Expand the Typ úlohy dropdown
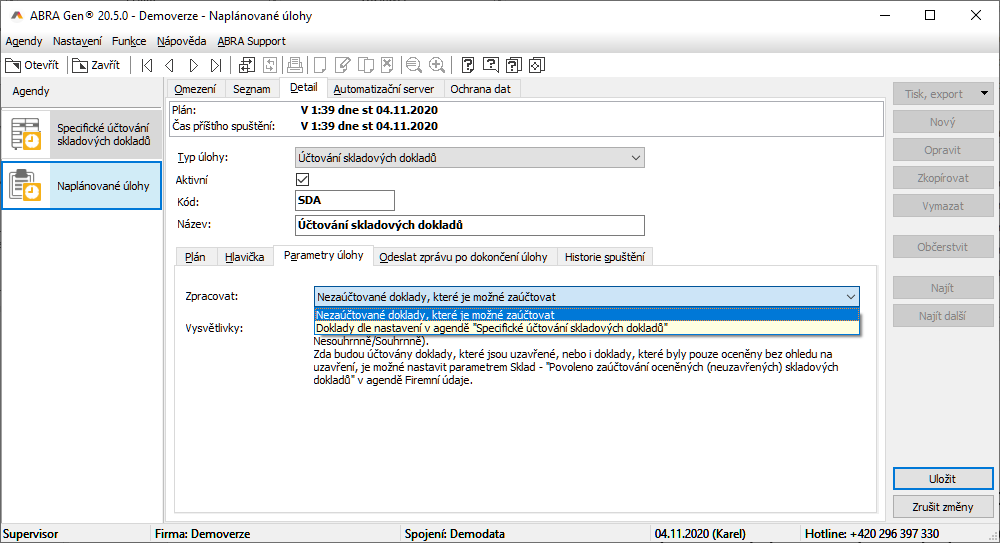 click(635, 158)
